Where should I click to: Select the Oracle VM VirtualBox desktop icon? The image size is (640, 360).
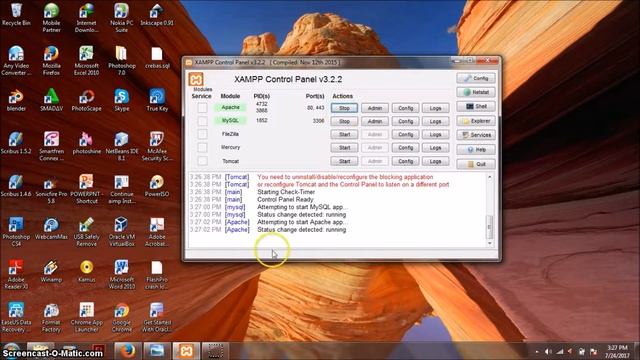[122, 232]
